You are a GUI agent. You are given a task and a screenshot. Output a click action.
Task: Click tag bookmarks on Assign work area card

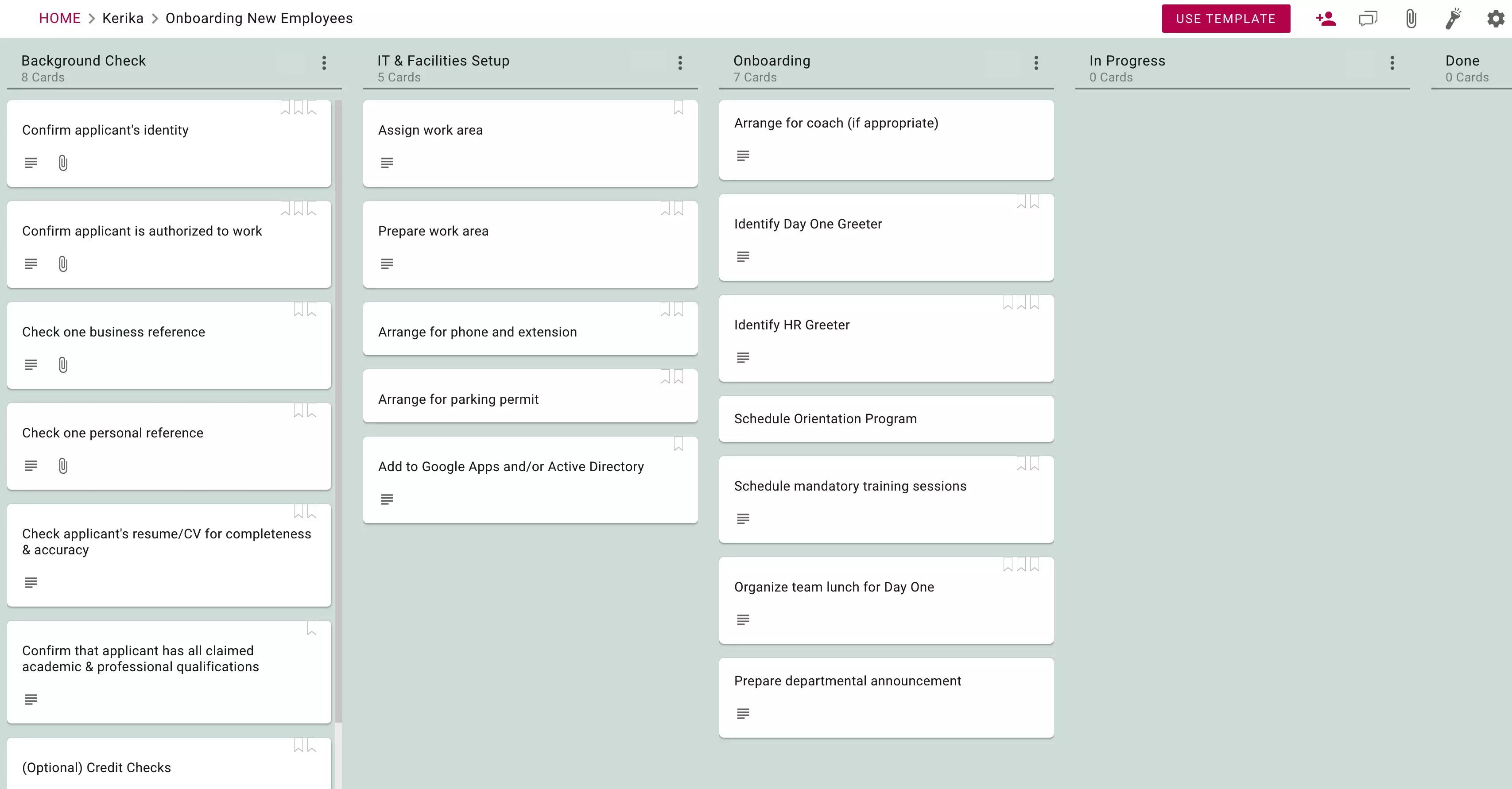pyautogui.click(x=678, y=107)
